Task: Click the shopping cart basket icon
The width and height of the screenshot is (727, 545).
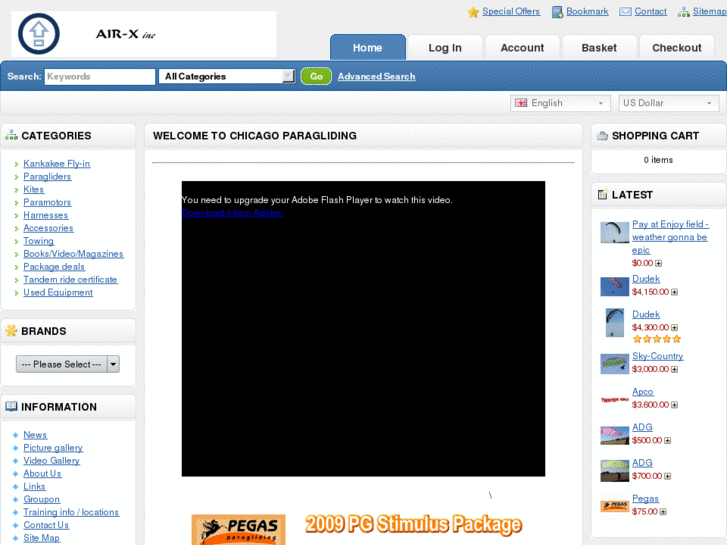Action: point(602,135)
